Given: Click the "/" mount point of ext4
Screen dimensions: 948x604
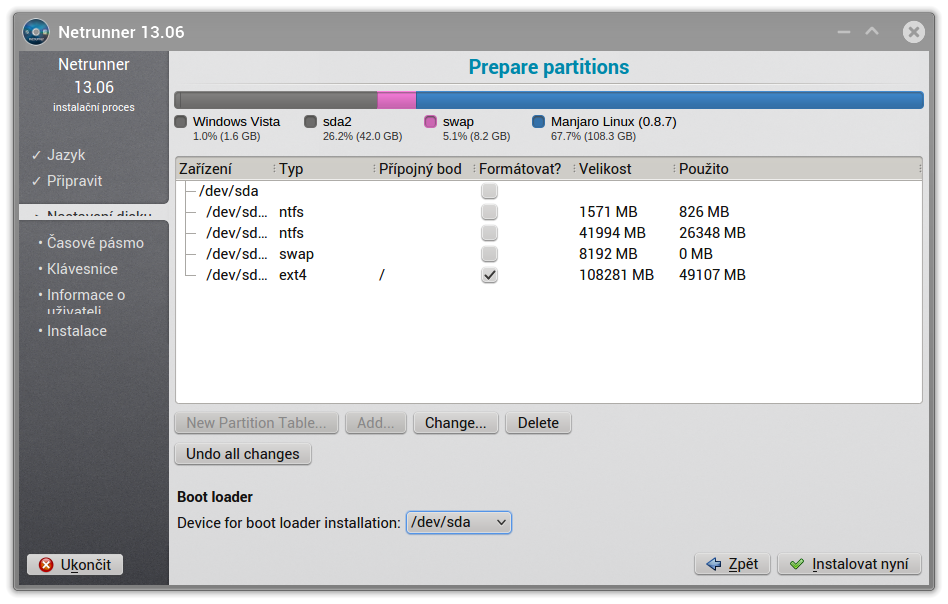Looking at the screenshot, I should coord(381,275).
